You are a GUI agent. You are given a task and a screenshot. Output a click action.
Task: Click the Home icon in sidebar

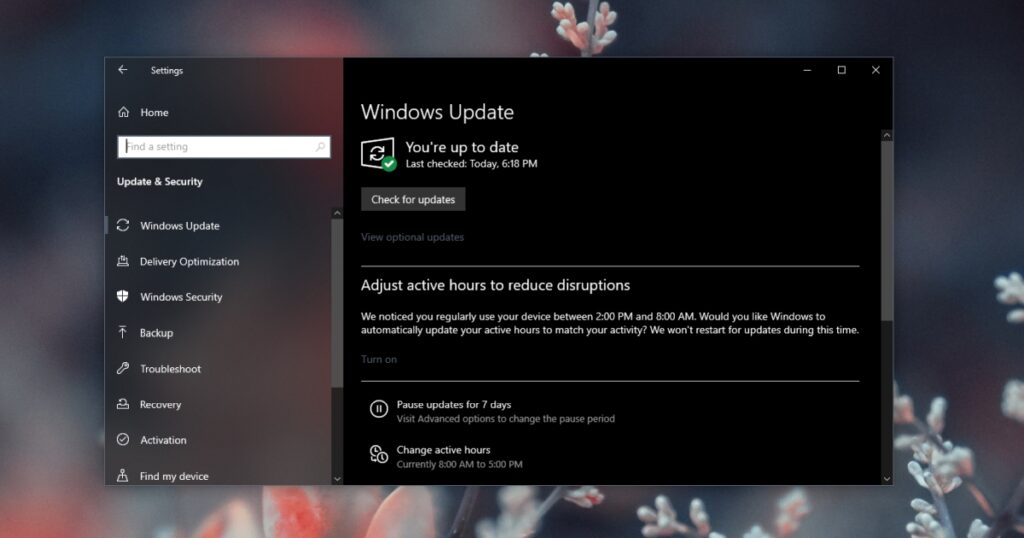click(123, 112)
